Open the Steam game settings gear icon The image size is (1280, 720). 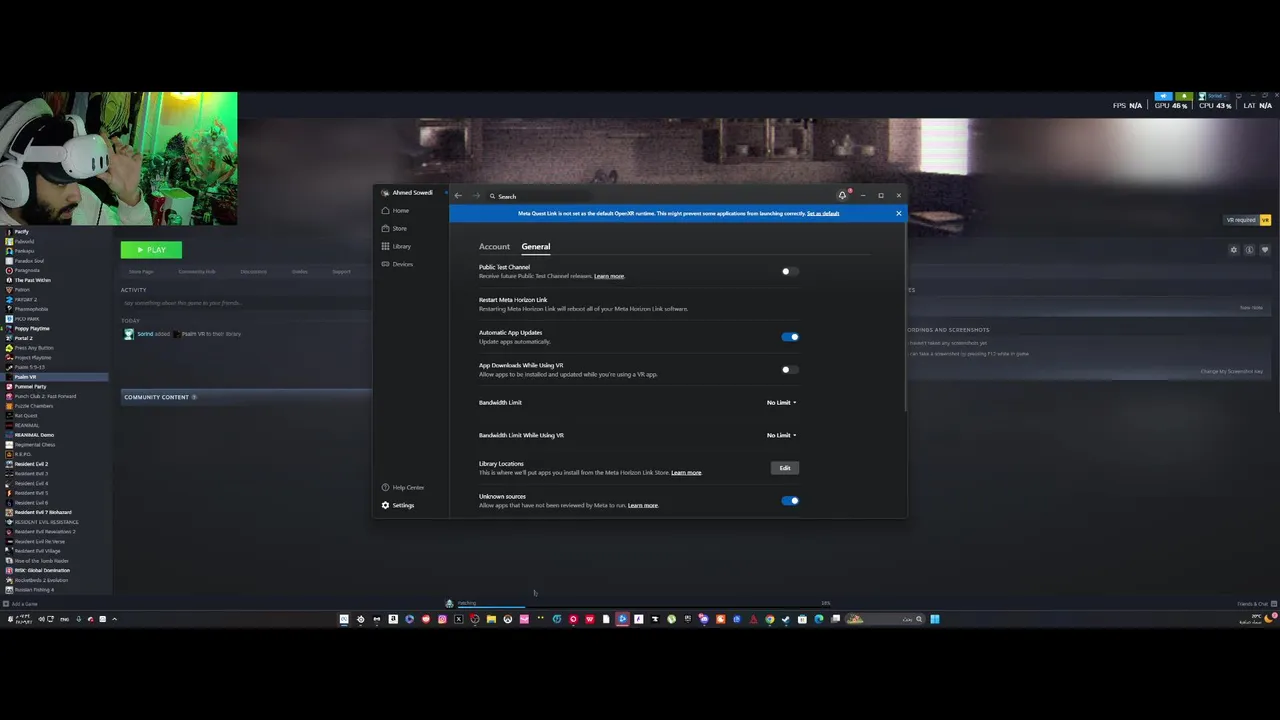pyautogui.click(x=1234, y=250)
